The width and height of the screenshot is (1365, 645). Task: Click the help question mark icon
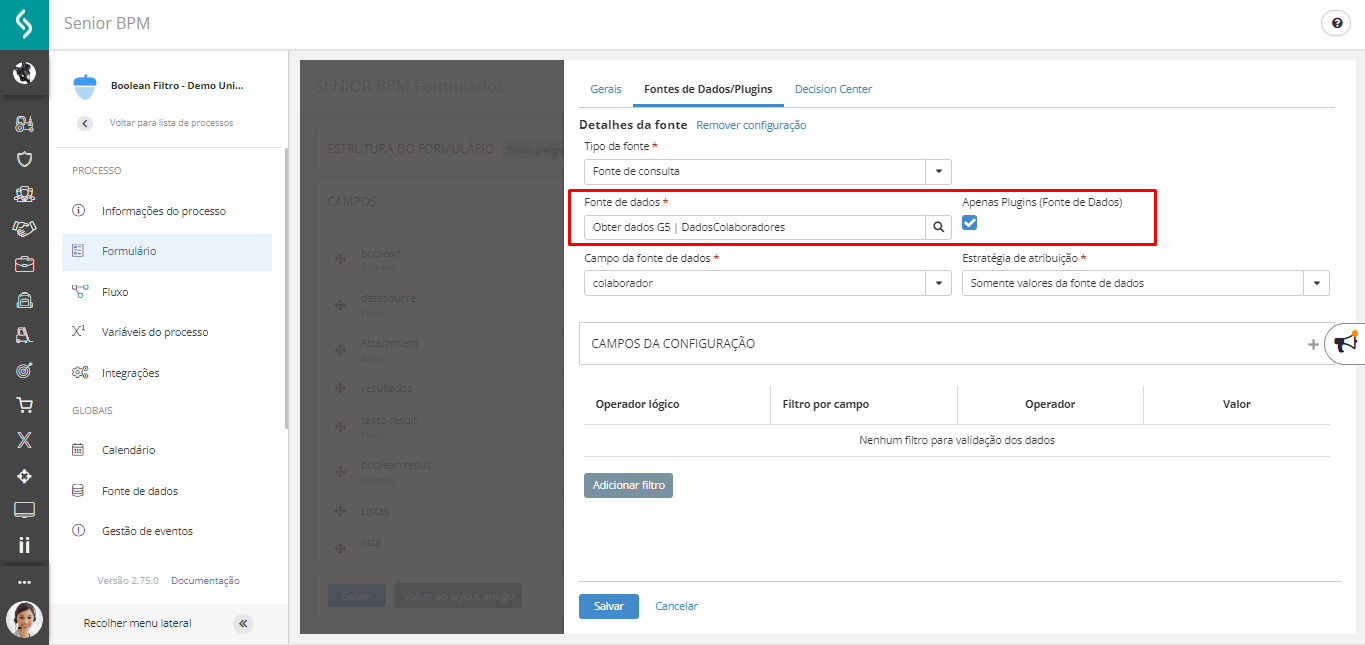(1336, 24)
